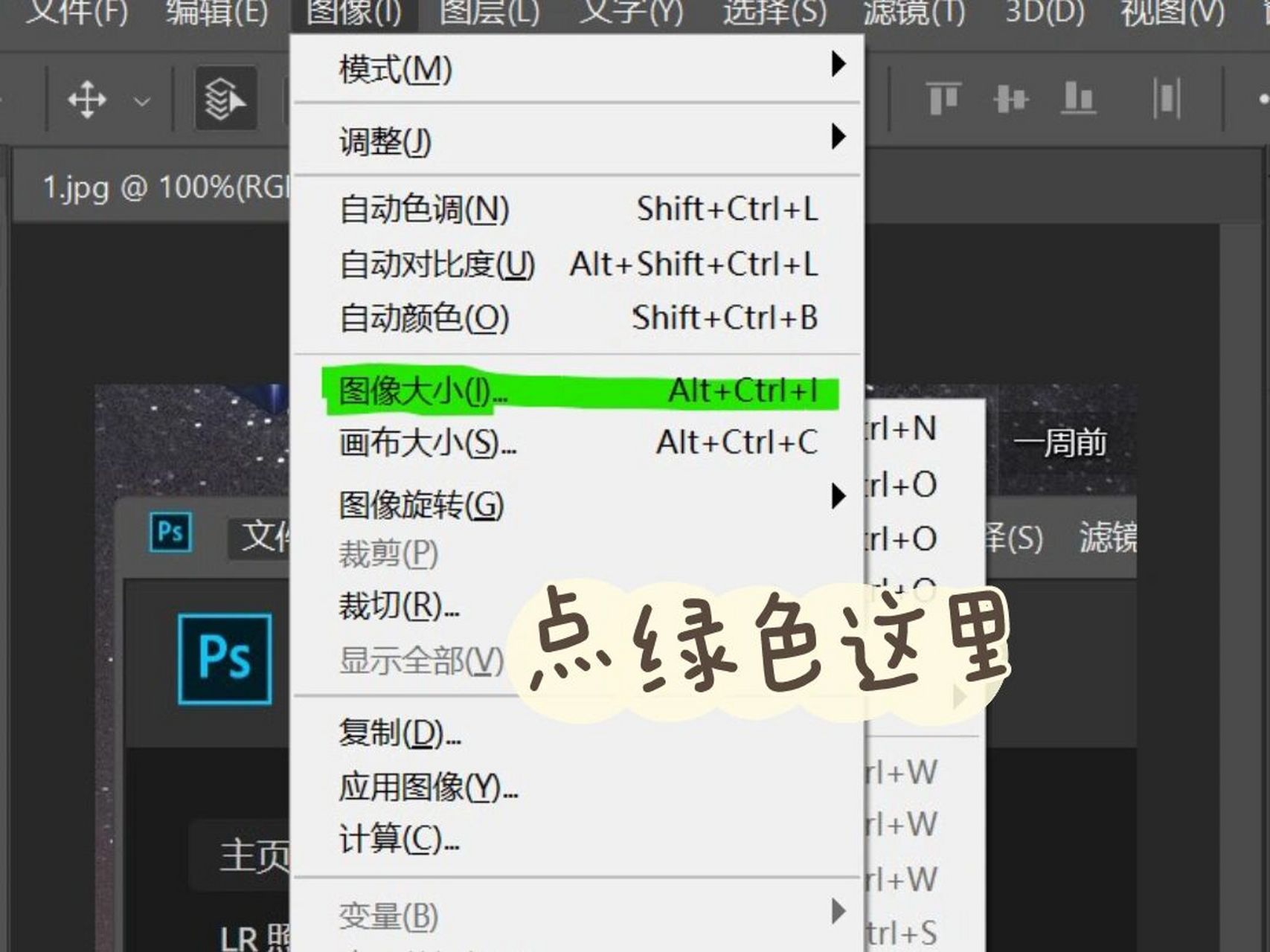Click the highlighted 图像大小 menu entry
Viewport: 1270px width, 952px height.
[417, 390]
